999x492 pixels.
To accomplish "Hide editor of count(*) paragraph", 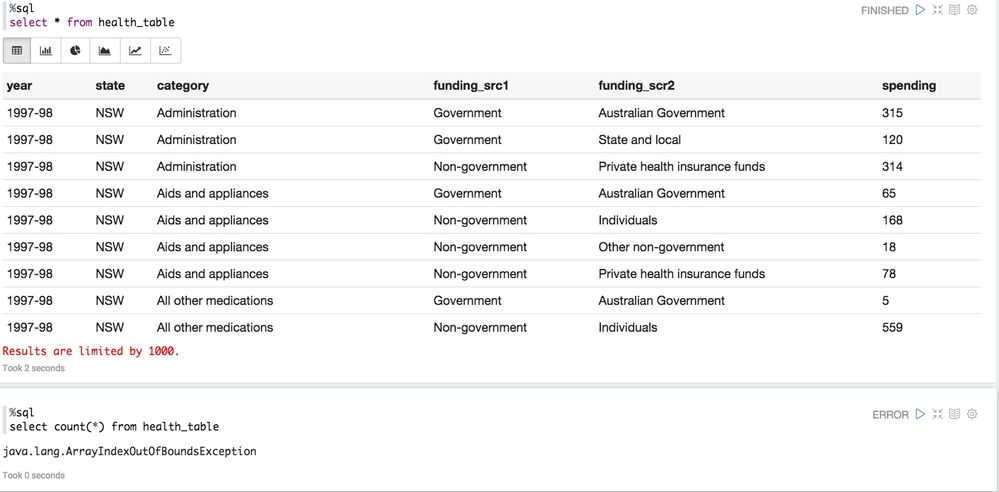I will 937,414.
